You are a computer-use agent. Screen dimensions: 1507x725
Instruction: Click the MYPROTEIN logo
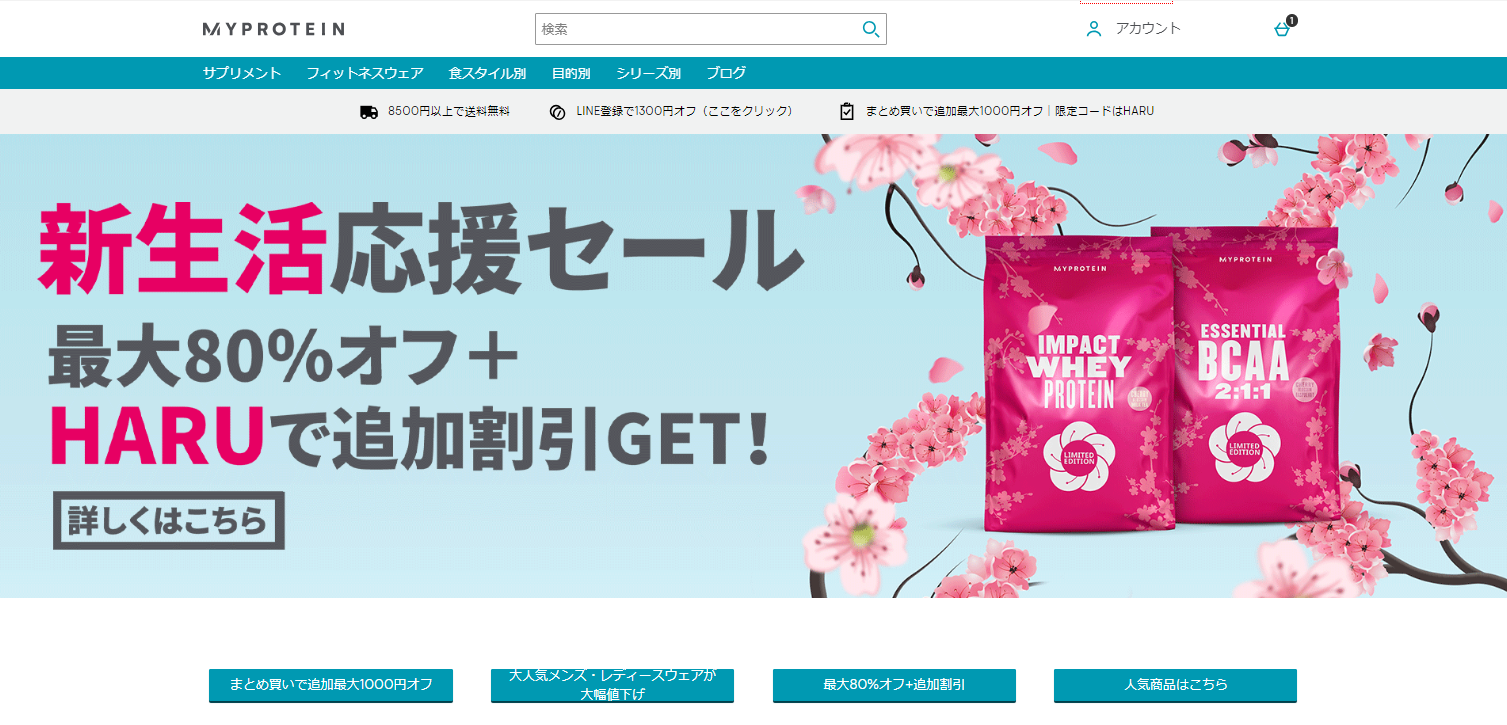273,29
